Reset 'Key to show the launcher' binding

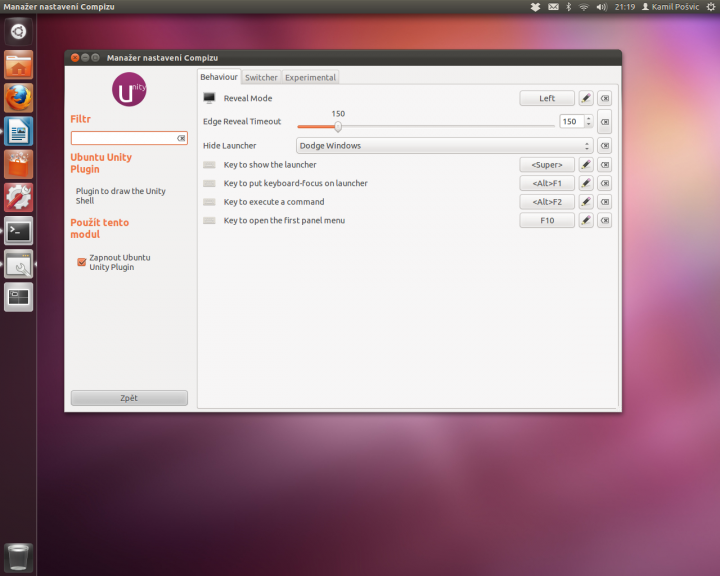coord(605,164)
